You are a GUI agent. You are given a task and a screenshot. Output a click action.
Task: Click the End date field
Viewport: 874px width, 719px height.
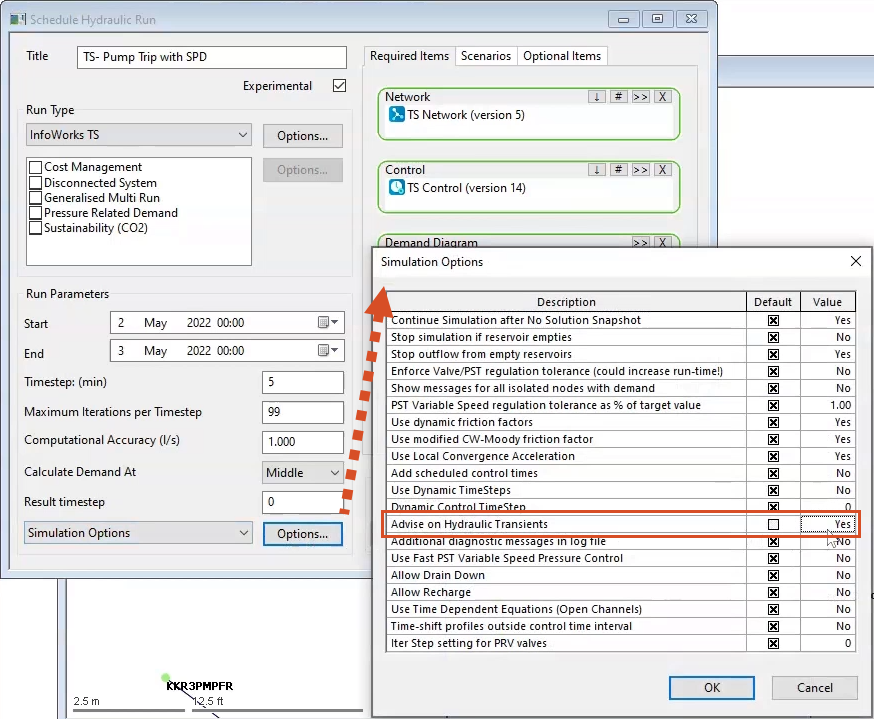point(227,351)
